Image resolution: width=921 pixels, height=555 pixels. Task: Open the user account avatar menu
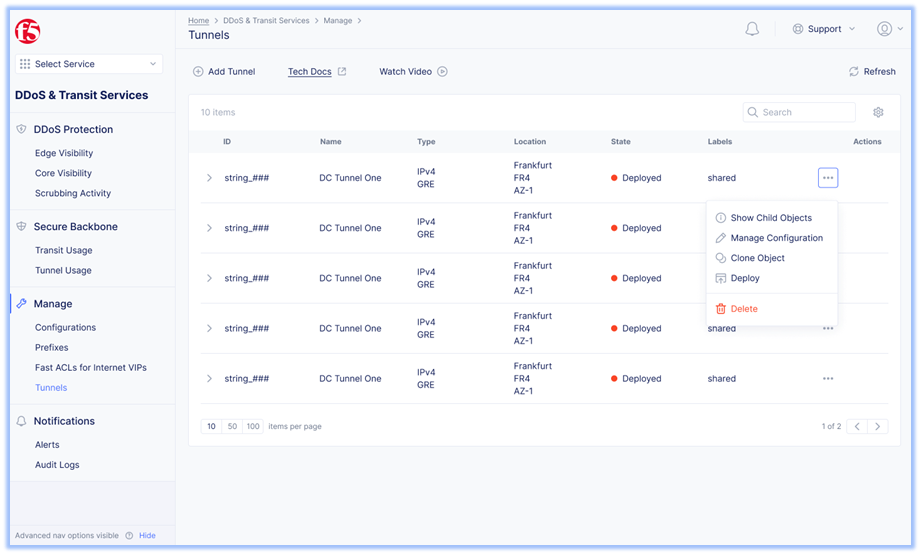[x=884, y=29]
